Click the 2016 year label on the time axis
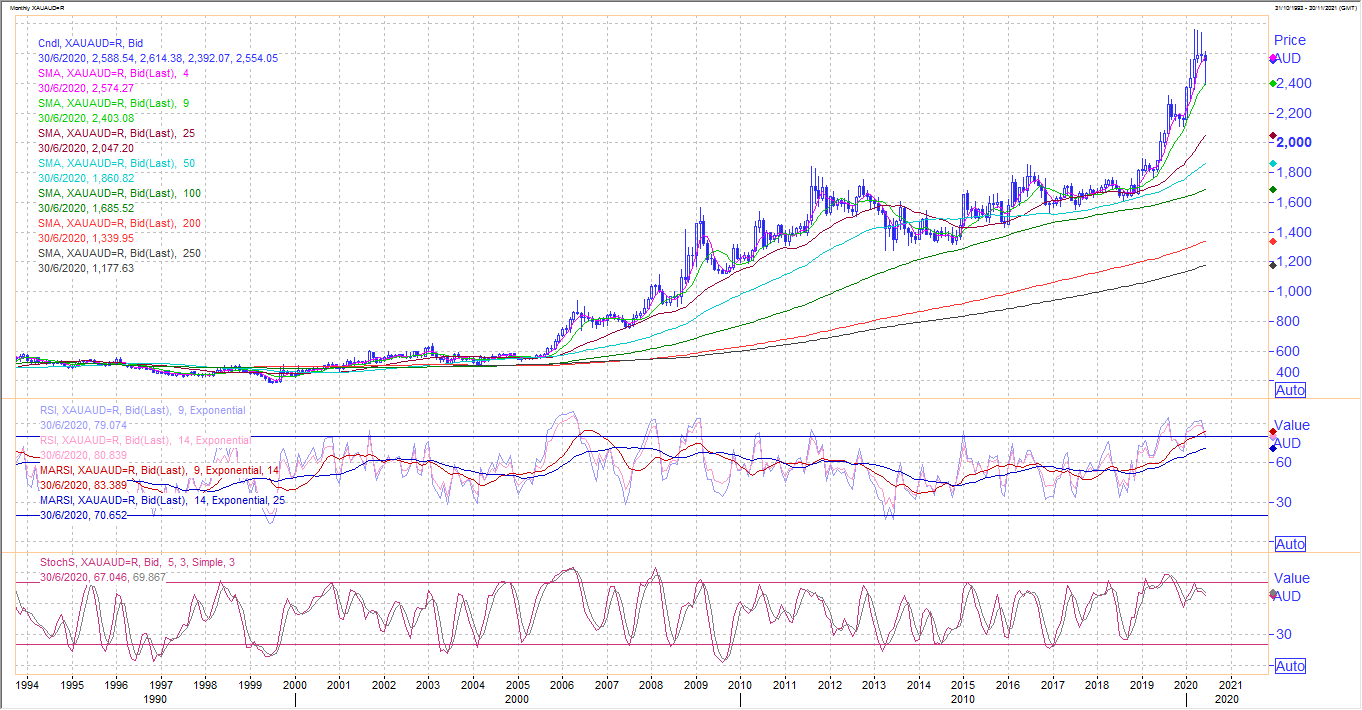The height and width of the screenshot is (710, 1362). [x=1008, y=687]
